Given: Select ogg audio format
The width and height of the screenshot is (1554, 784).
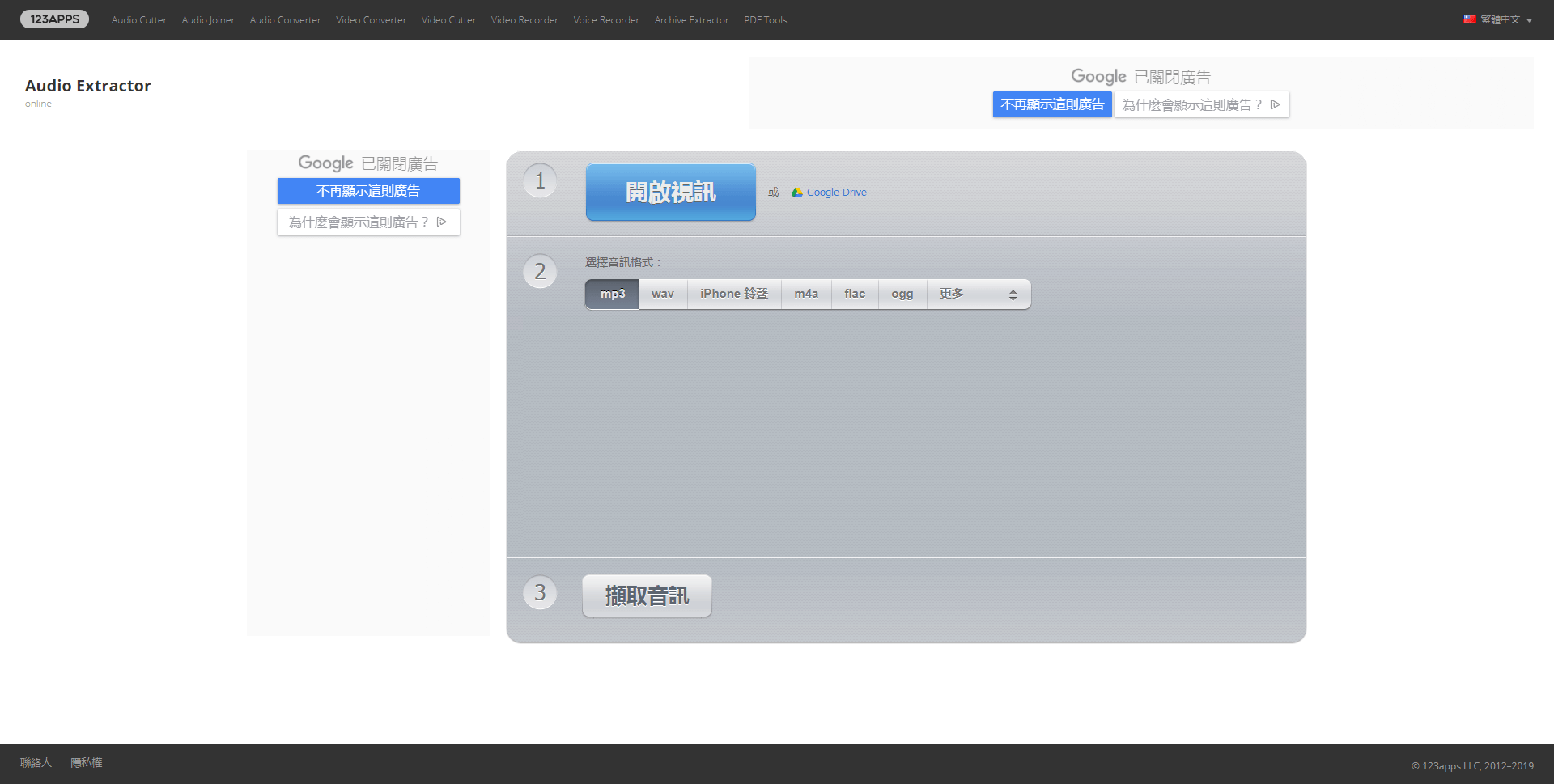Looking at the screenshot, I should 902,294.
